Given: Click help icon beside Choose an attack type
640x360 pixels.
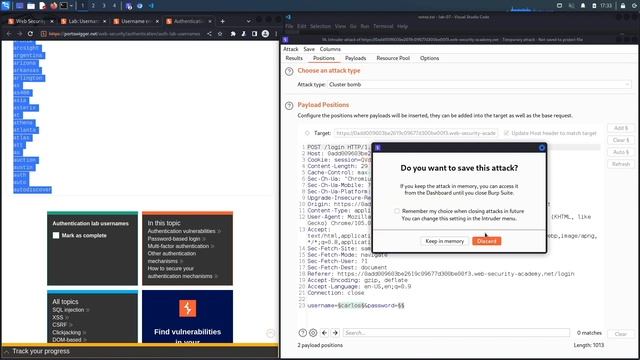Looking at the screenshot, I should click(x=289, y=71).
